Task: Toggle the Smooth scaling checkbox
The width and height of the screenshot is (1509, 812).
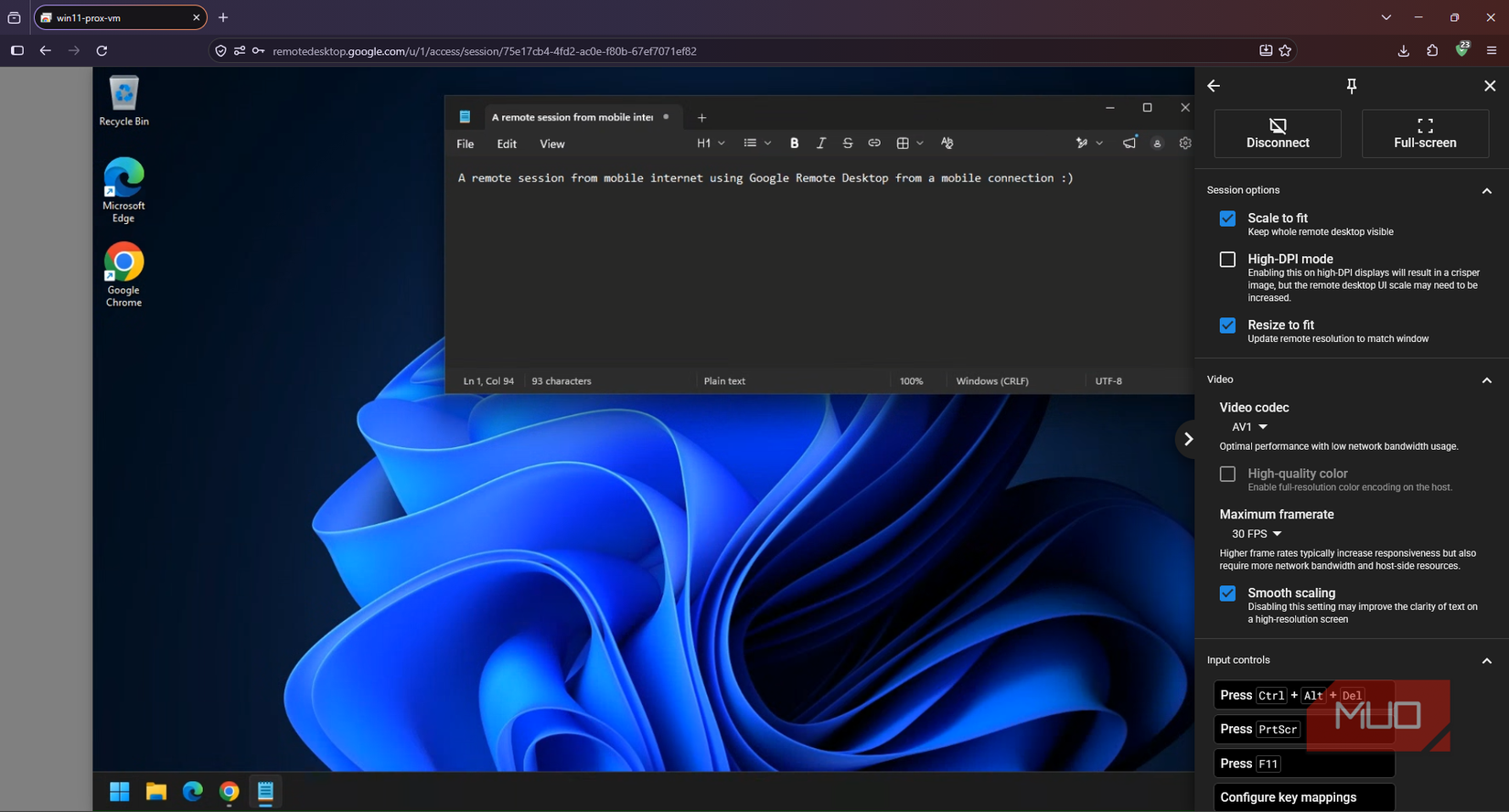Action: pos(1227,593)
